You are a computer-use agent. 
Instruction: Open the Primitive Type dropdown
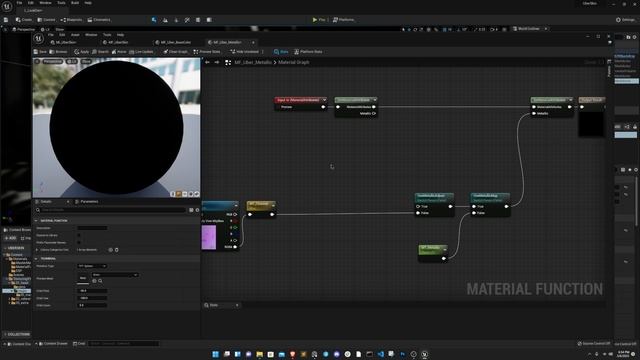[x=92, y=266]
